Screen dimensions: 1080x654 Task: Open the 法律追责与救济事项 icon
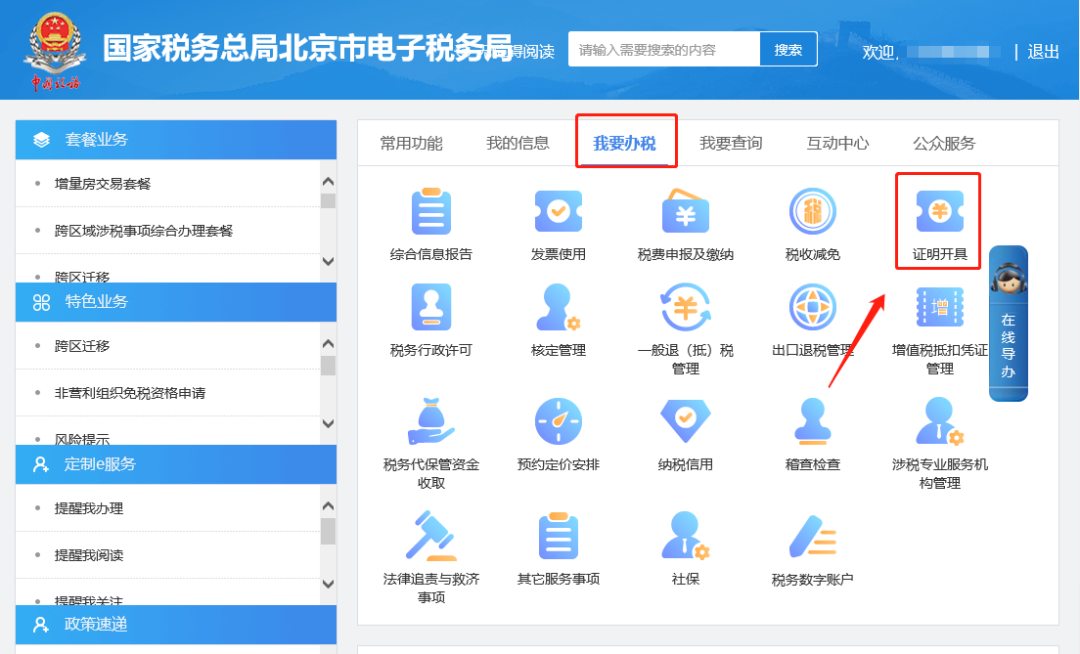(x=431, y=536)
